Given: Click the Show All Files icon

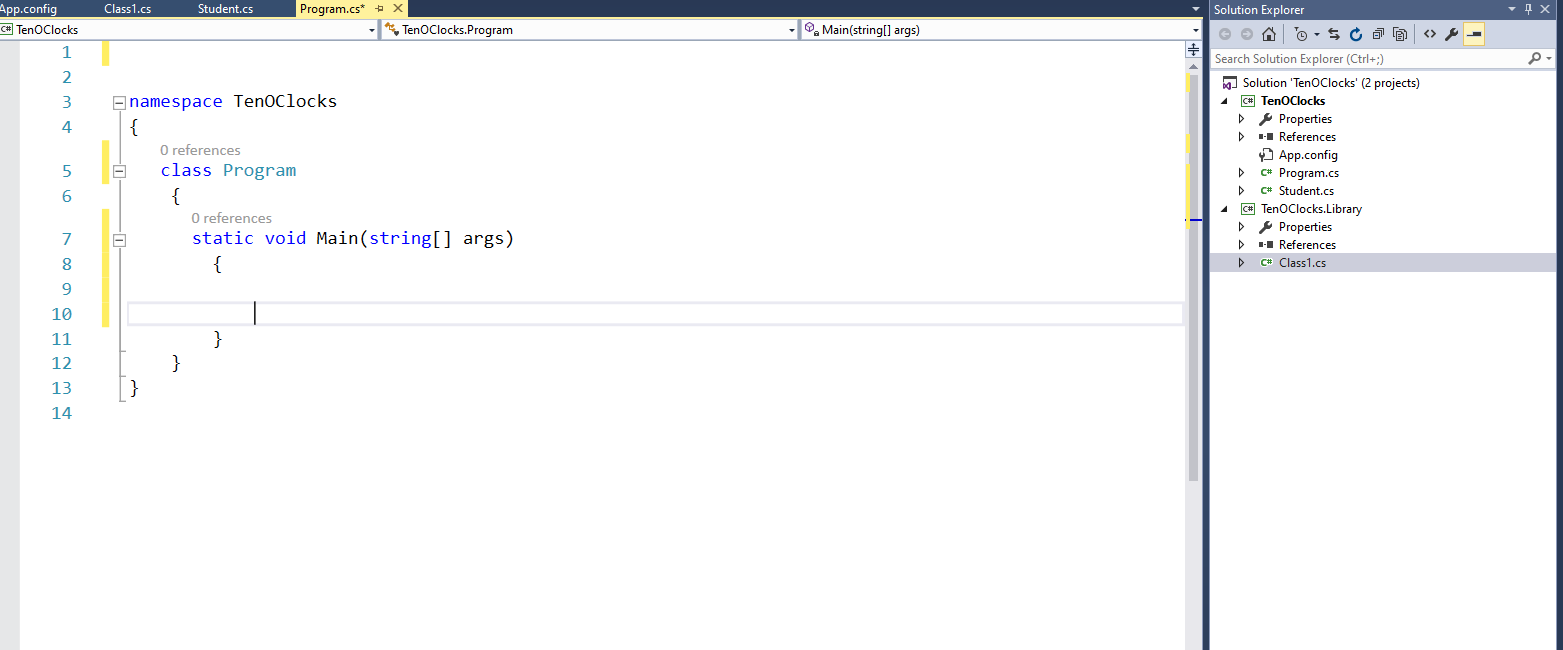Looking at the screenshot, I should coord(1400,33).
